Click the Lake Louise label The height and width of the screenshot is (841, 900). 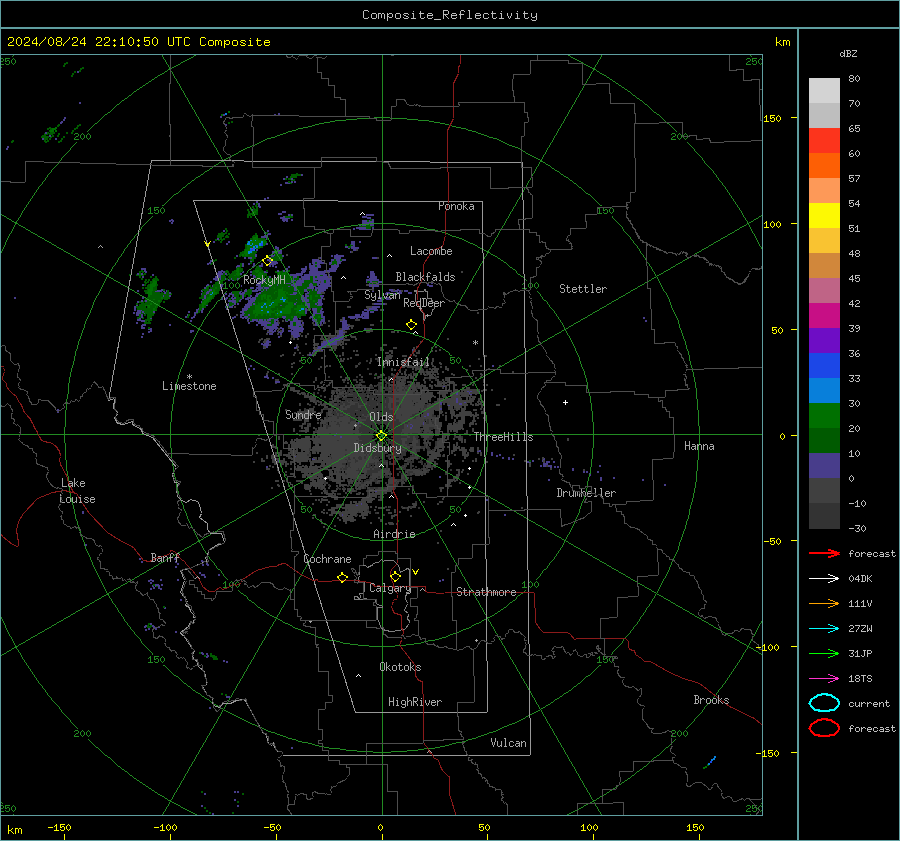[77, 491]
